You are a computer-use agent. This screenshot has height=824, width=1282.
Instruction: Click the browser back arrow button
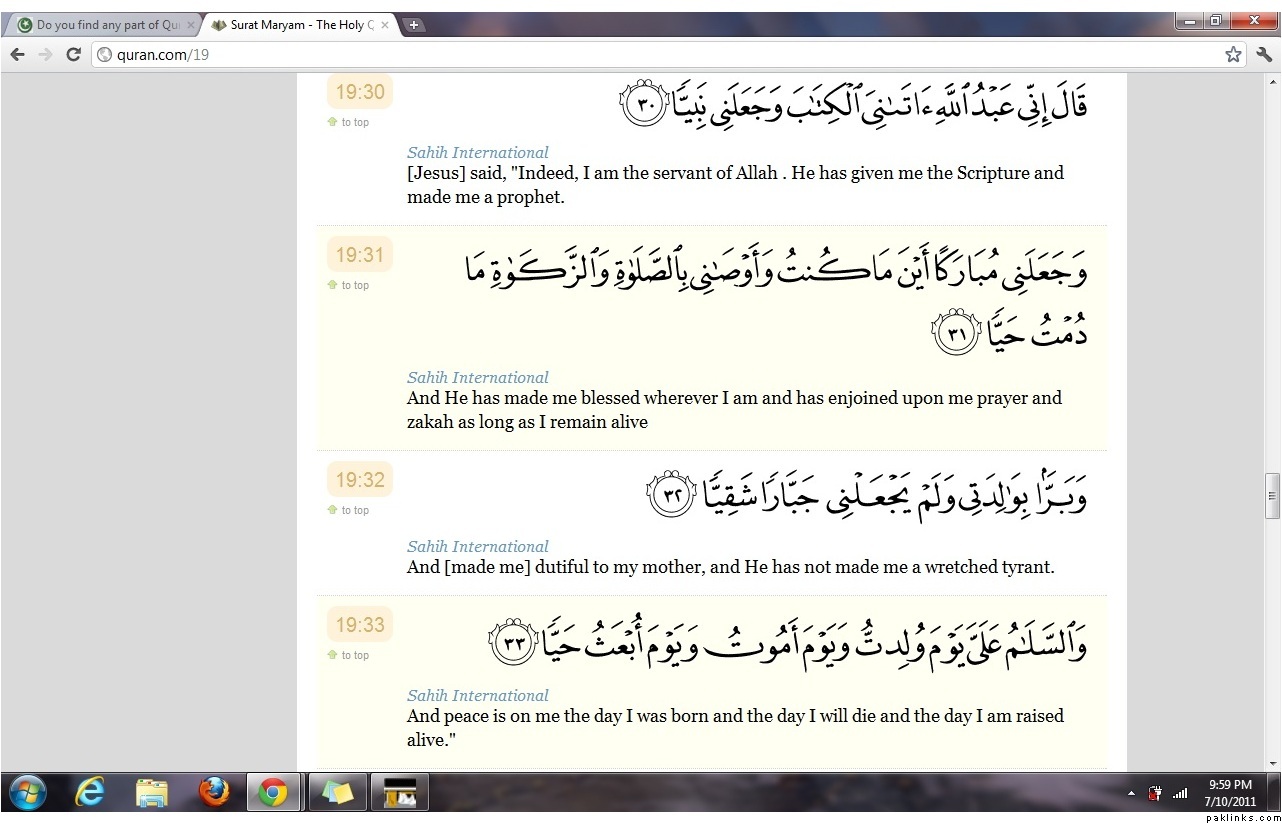17,54
